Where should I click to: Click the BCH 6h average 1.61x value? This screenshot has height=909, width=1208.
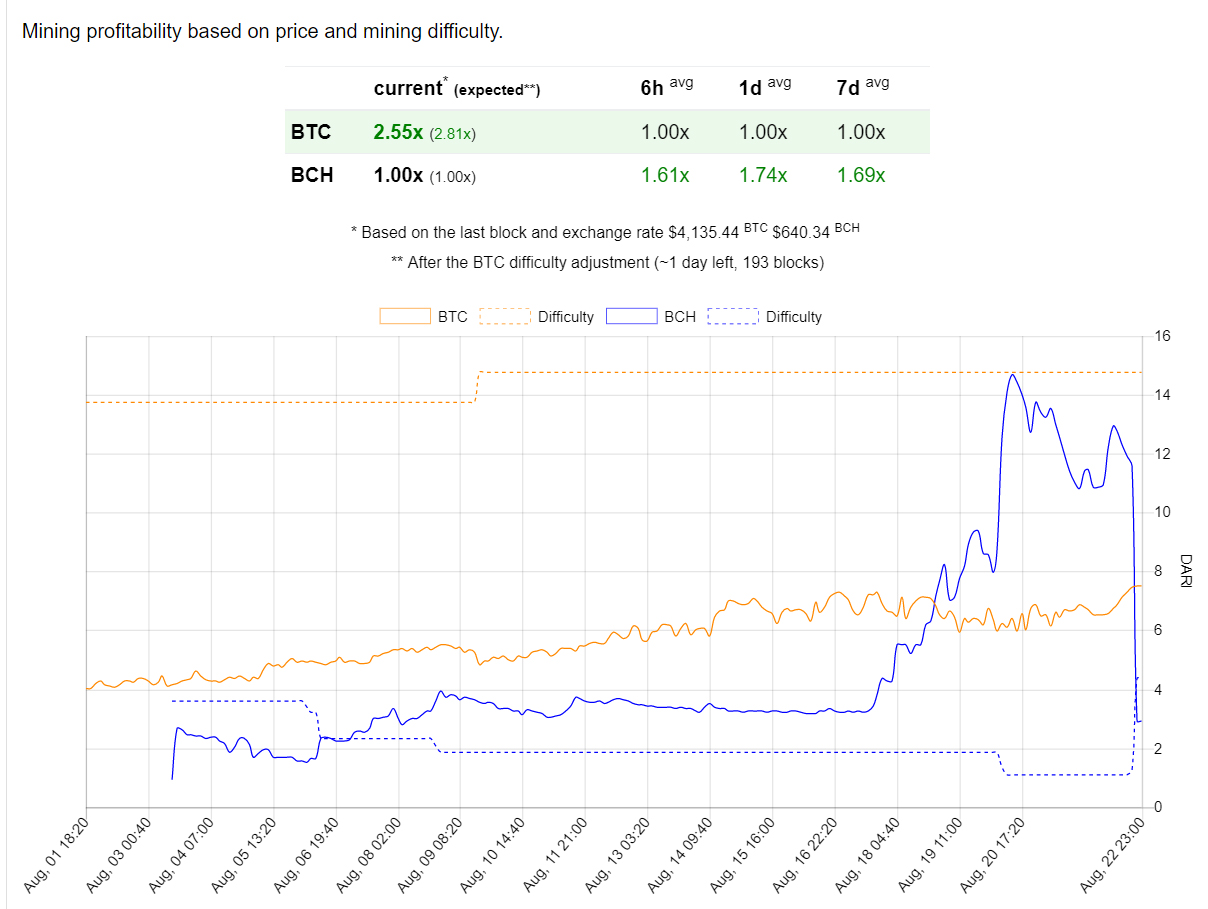[665, 175]
